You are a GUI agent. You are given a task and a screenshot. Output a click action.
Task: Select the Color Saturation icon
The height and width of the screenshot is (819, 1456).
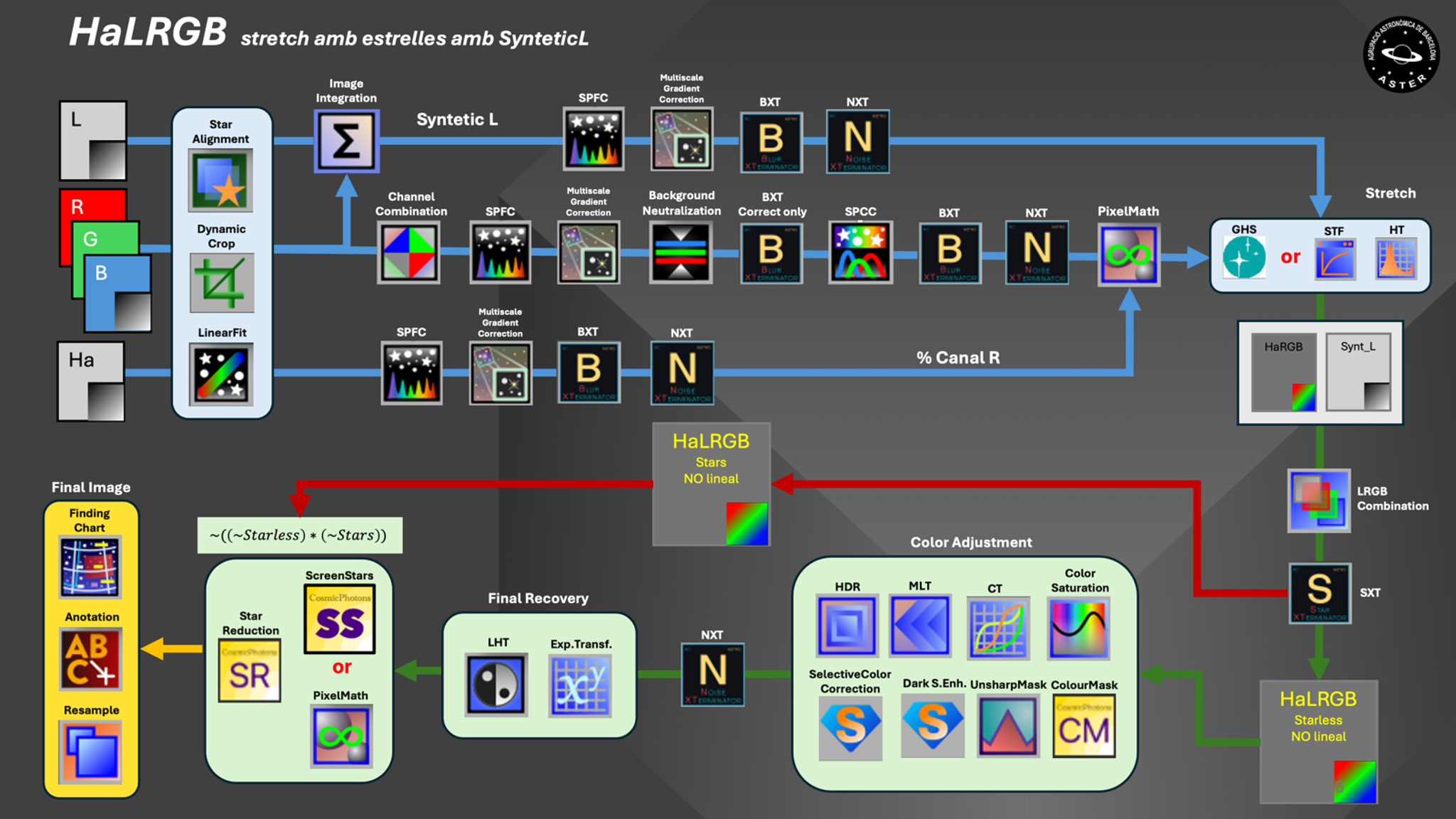(1078, 628)
